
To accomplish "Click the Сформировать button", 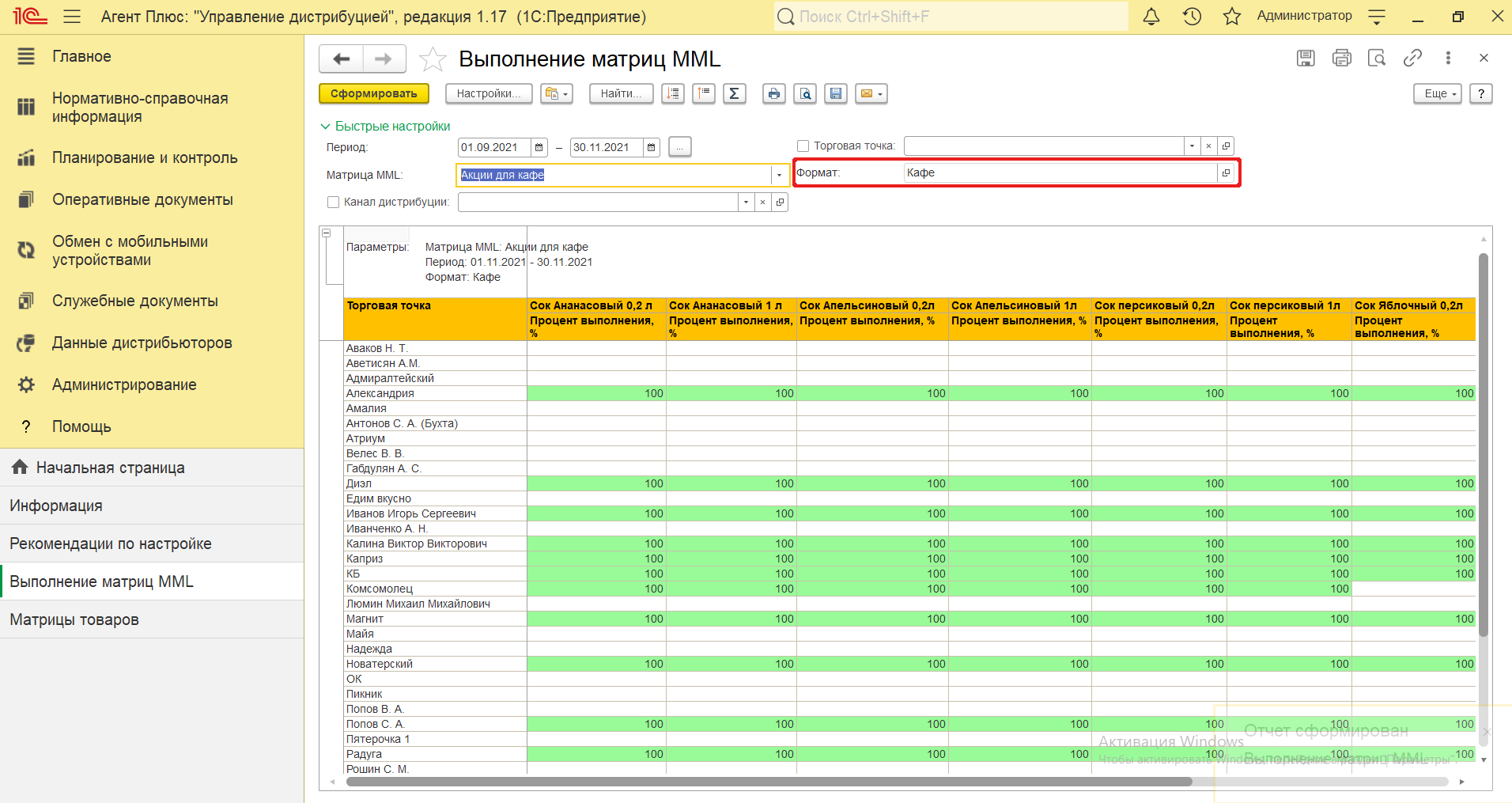I will pos(374,93).
